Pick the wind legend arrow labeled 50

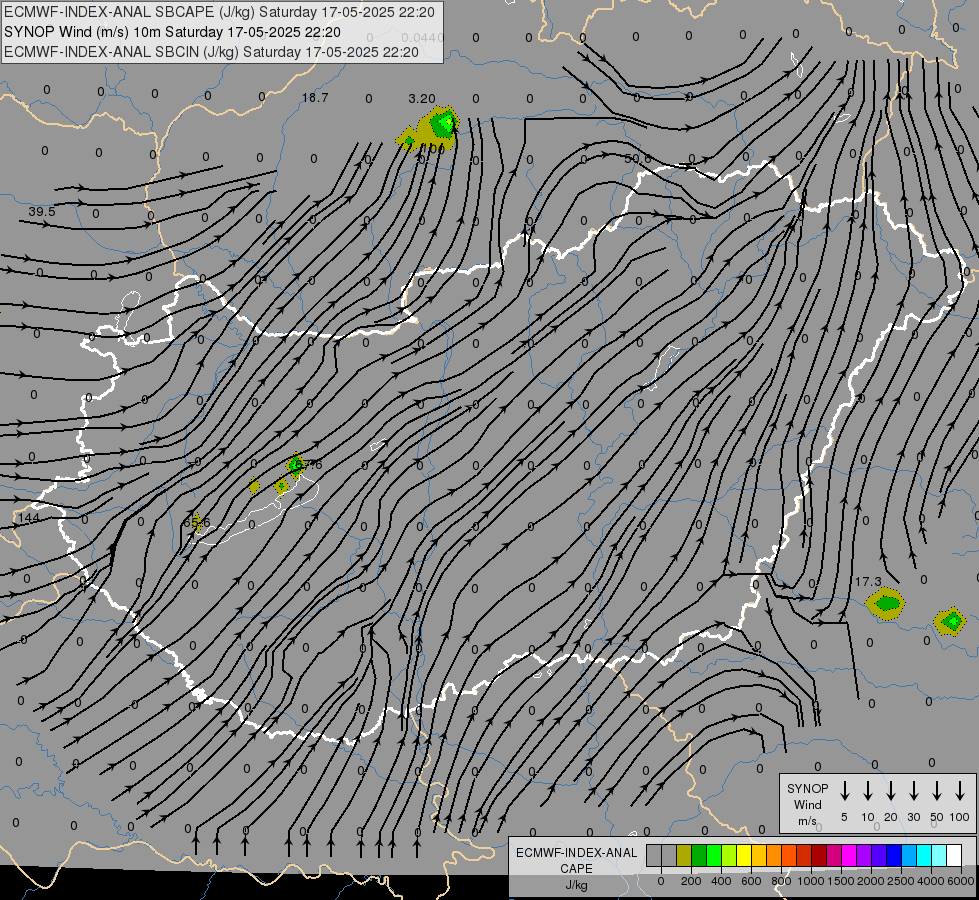pyautogui.click(x=937, y=791)
